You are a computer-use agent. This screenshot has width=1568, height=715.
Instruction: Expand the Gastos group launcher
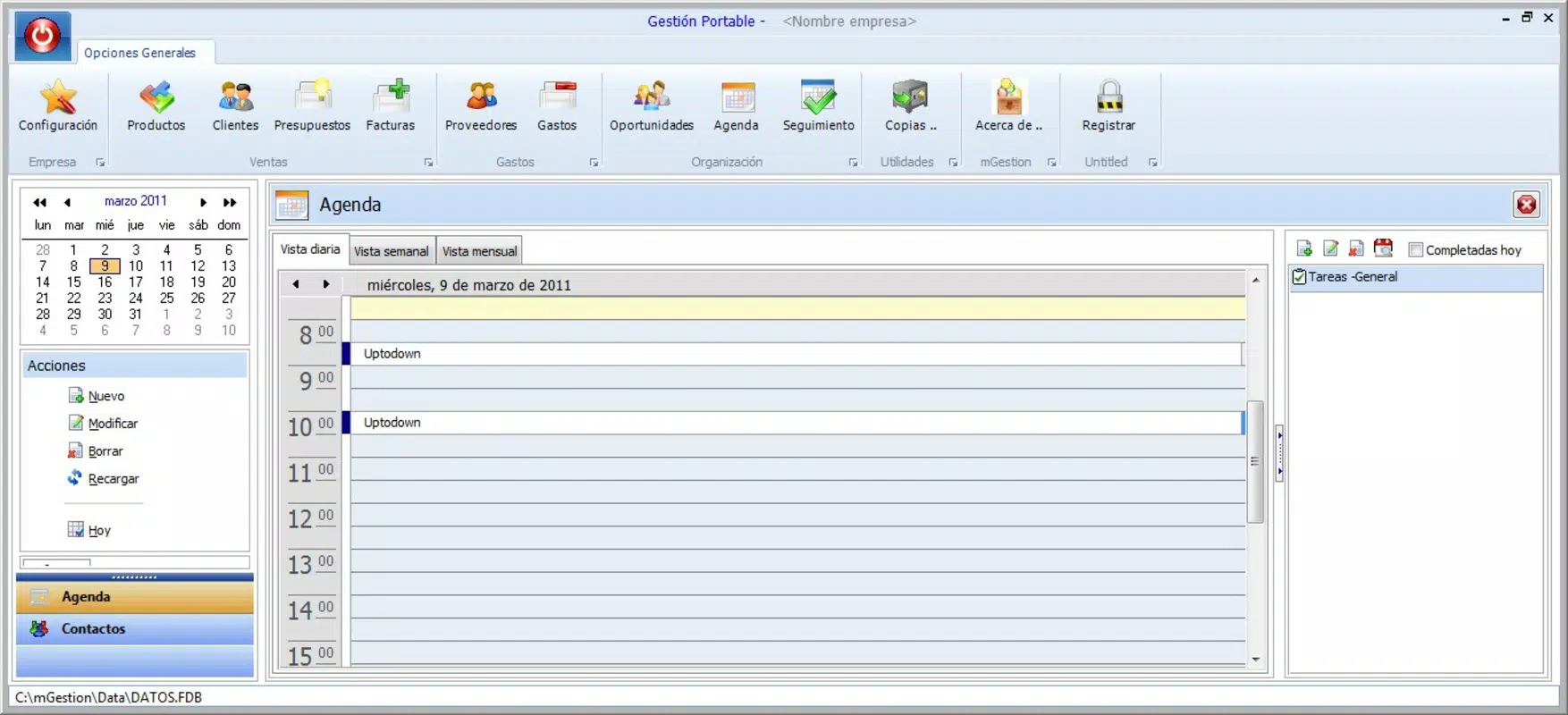[594, 163]
